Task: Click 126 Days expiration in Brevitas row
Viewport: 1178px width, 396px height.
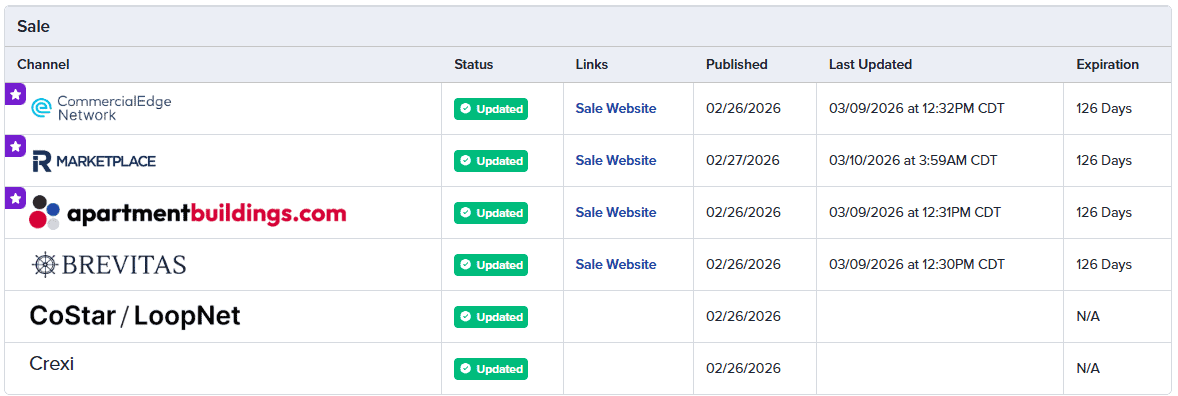Action: pos(1104,264)
